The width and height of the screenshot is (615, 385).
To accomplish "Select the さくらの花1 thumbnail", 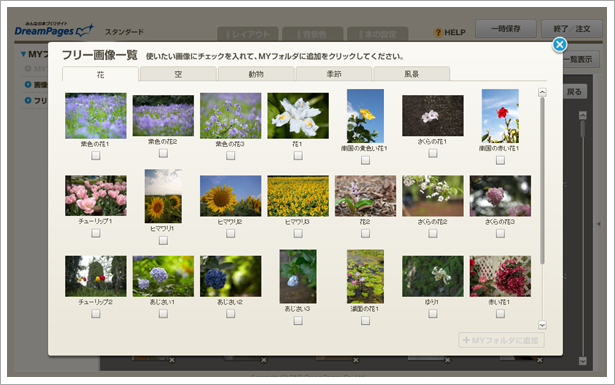I will [433, 116].
